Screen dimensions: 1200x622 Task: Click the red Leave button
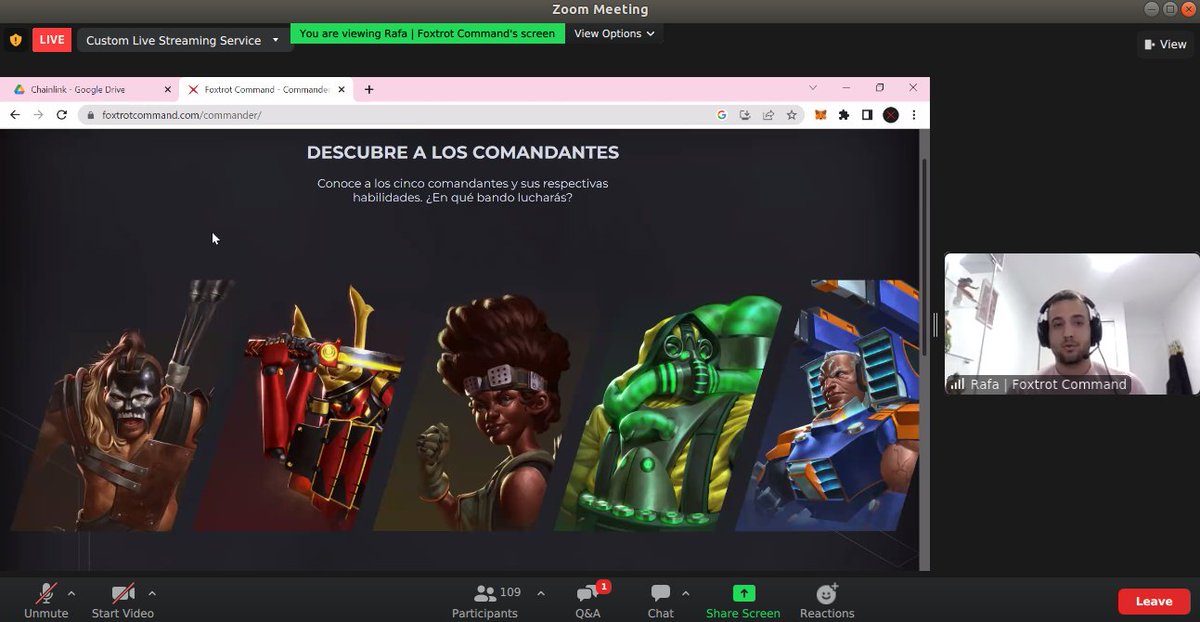click(x=1153, y=601)
